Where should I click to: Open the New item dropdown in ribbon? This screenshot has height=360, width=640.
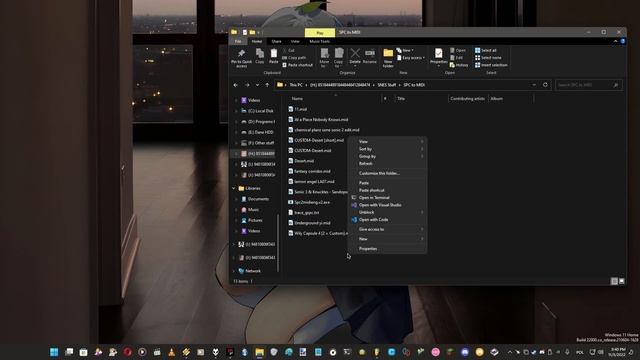pyautogui.click(x=405, y=50)
